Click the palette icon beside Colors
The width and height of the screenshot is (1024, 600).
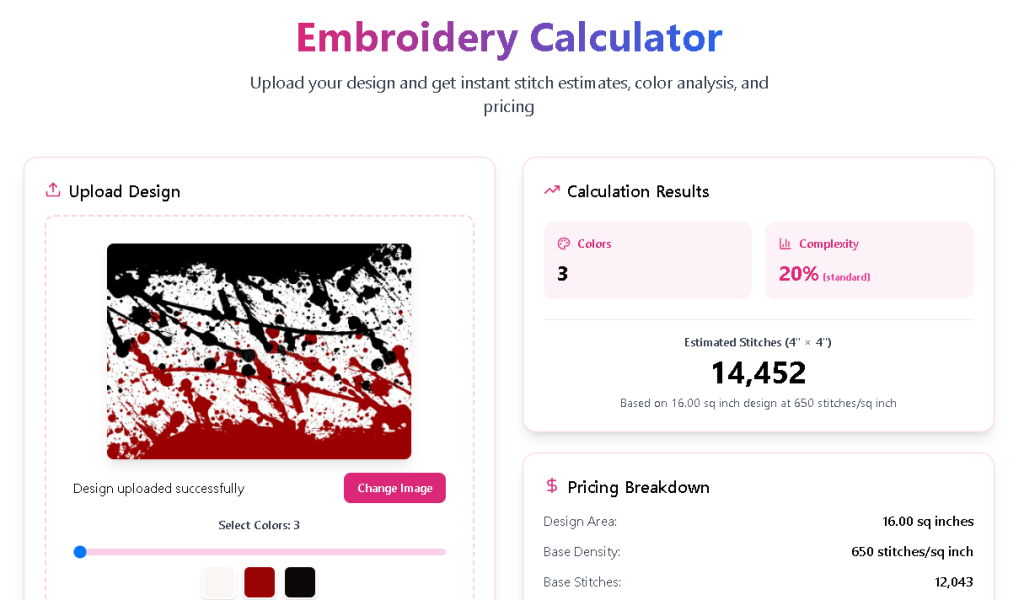coord(563,243)
